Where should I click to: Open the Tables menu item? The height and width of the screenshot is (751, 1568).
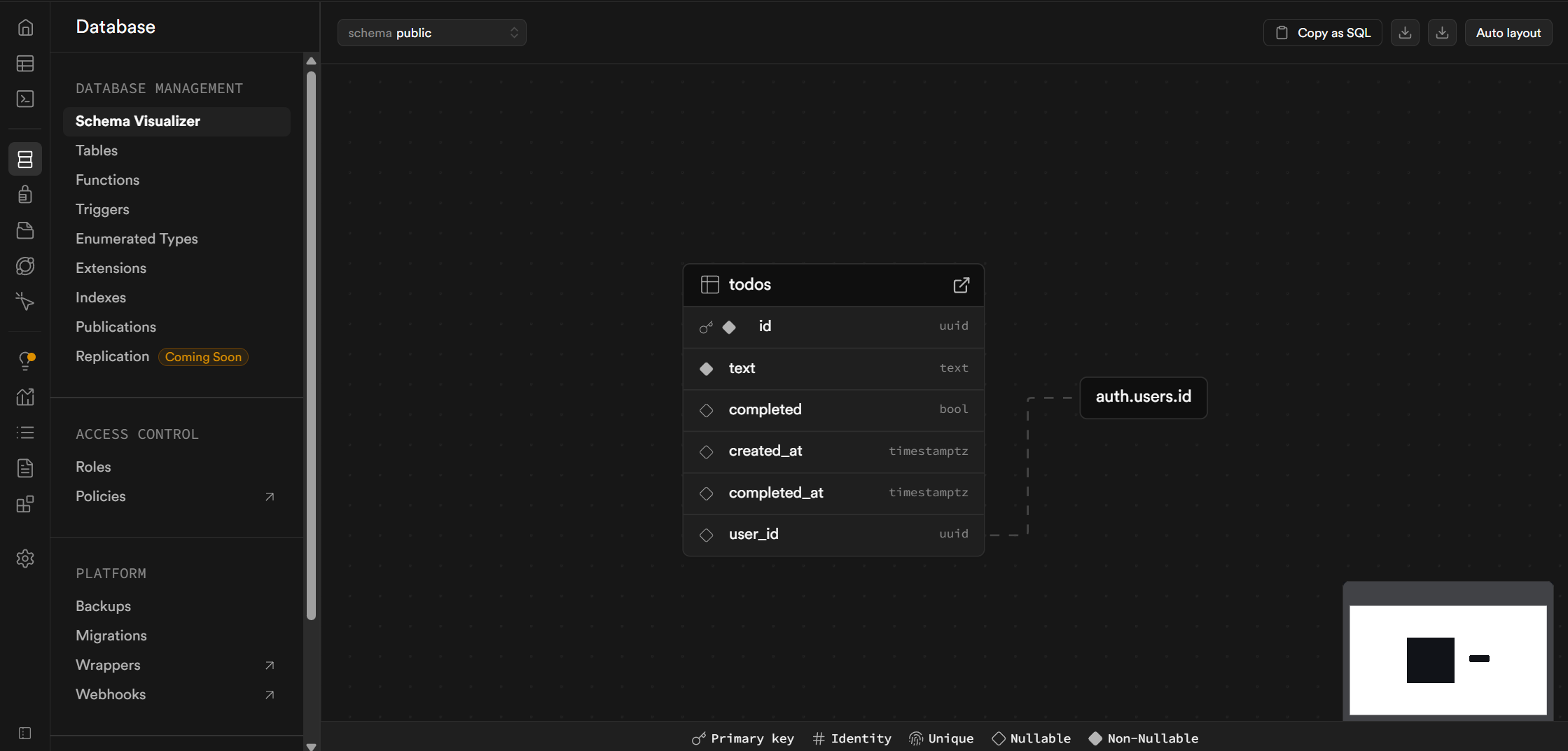click(x=97, y=150)
